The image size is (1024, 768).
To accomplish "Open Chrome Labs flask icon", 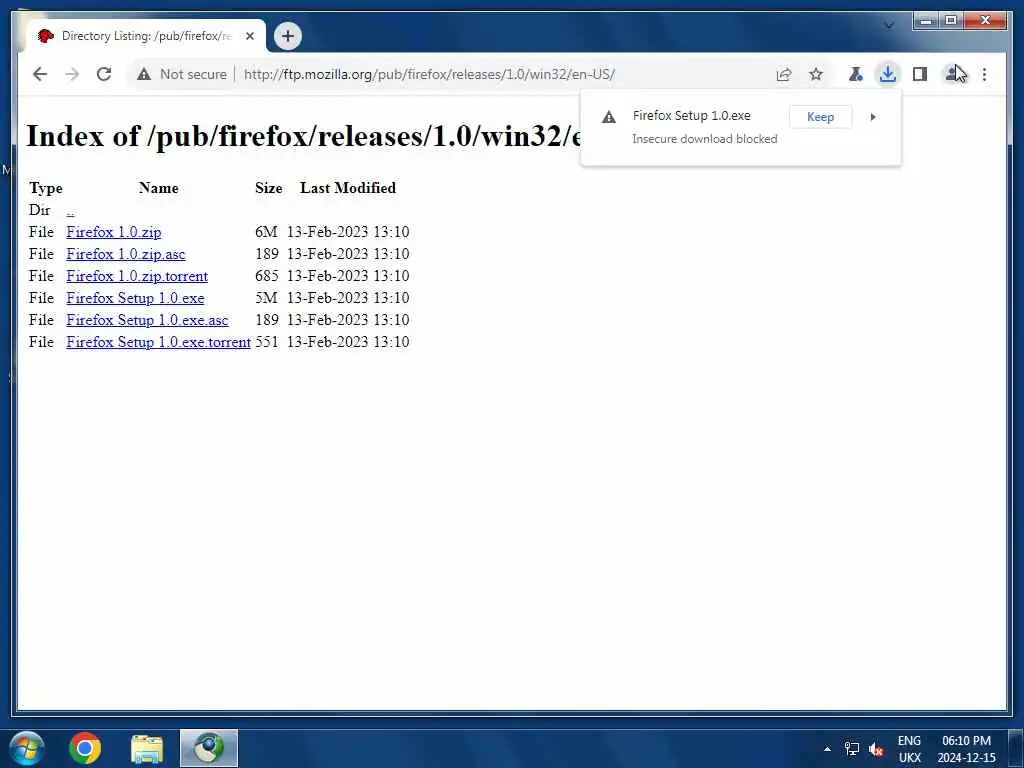I will coord(856,74).
